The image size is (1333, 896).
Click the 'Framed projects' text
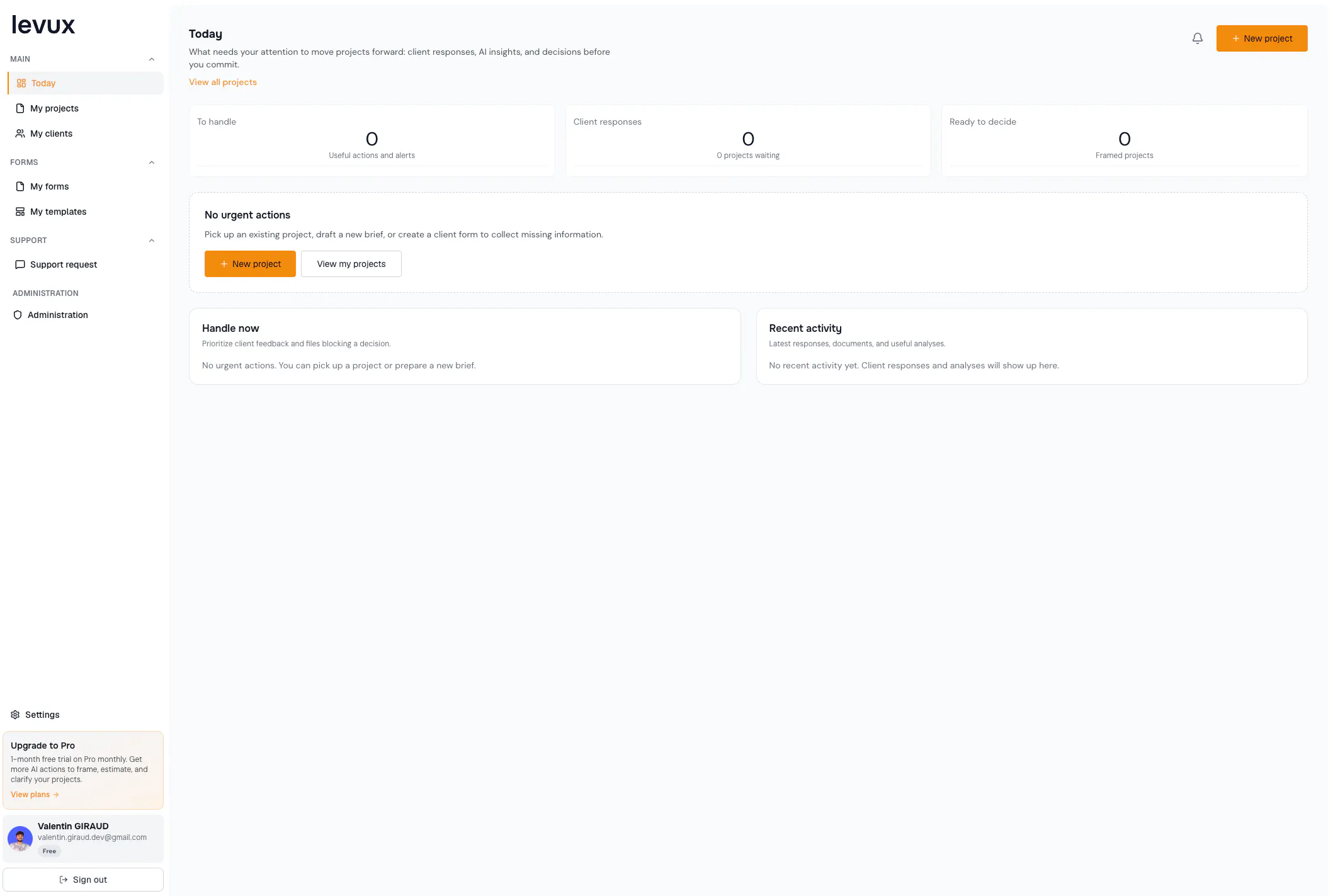1124,156
